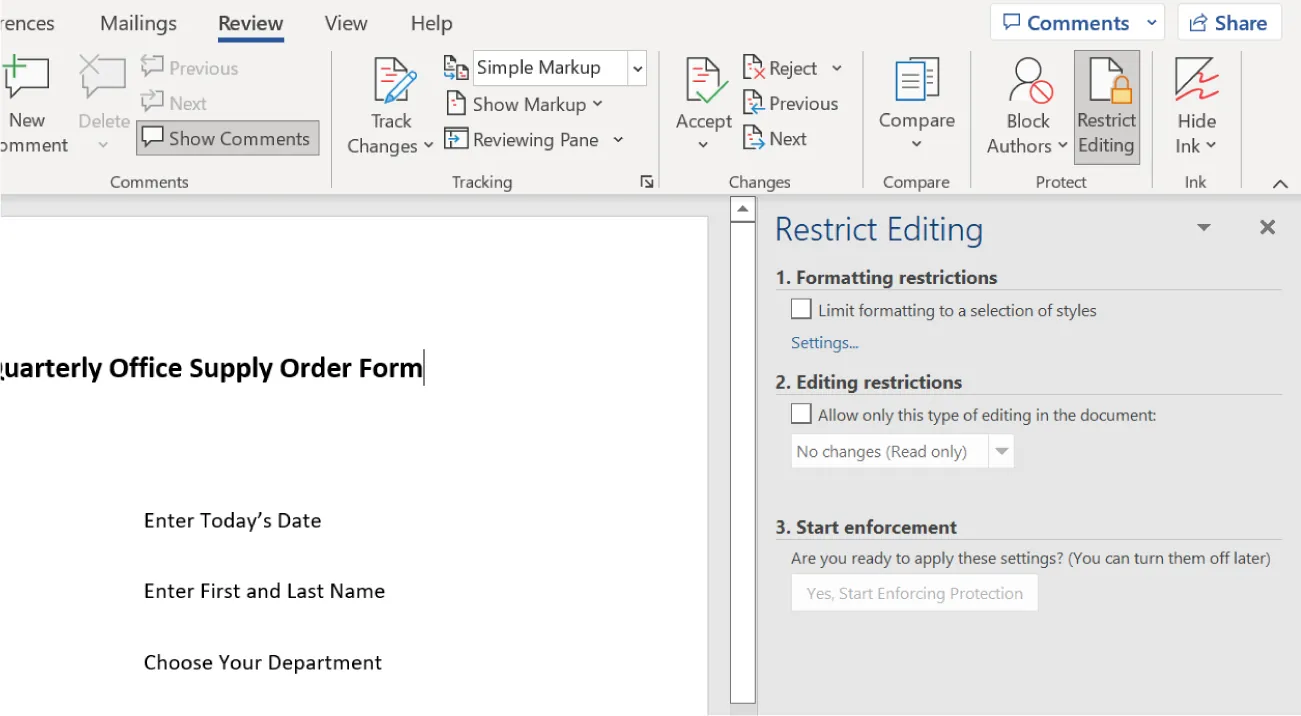Jump to the Next tracked change
The image size is (1301, 716).
[775, 139]
